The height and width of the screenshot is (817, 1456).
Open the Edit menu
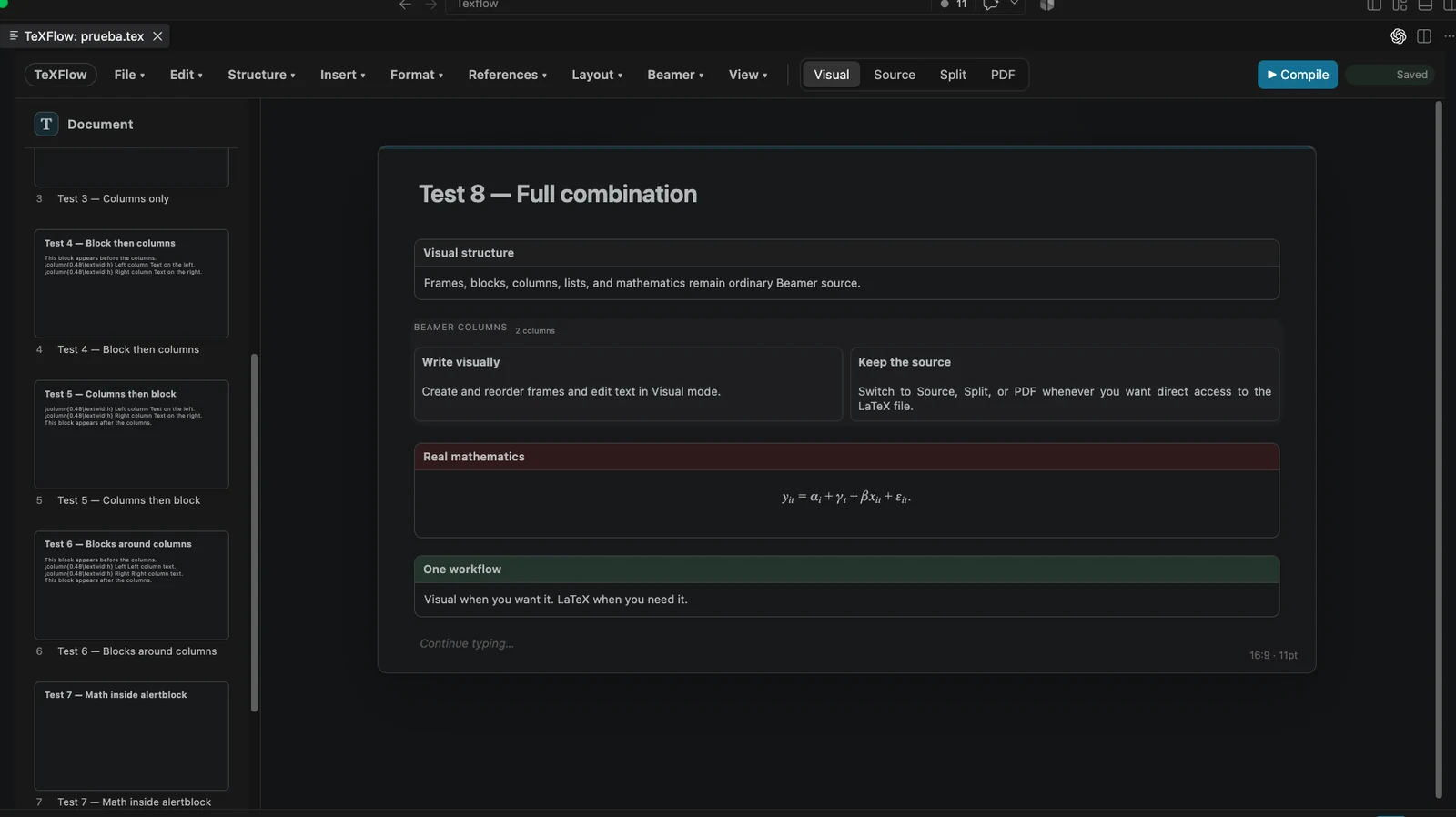click(x=186, y=75)
